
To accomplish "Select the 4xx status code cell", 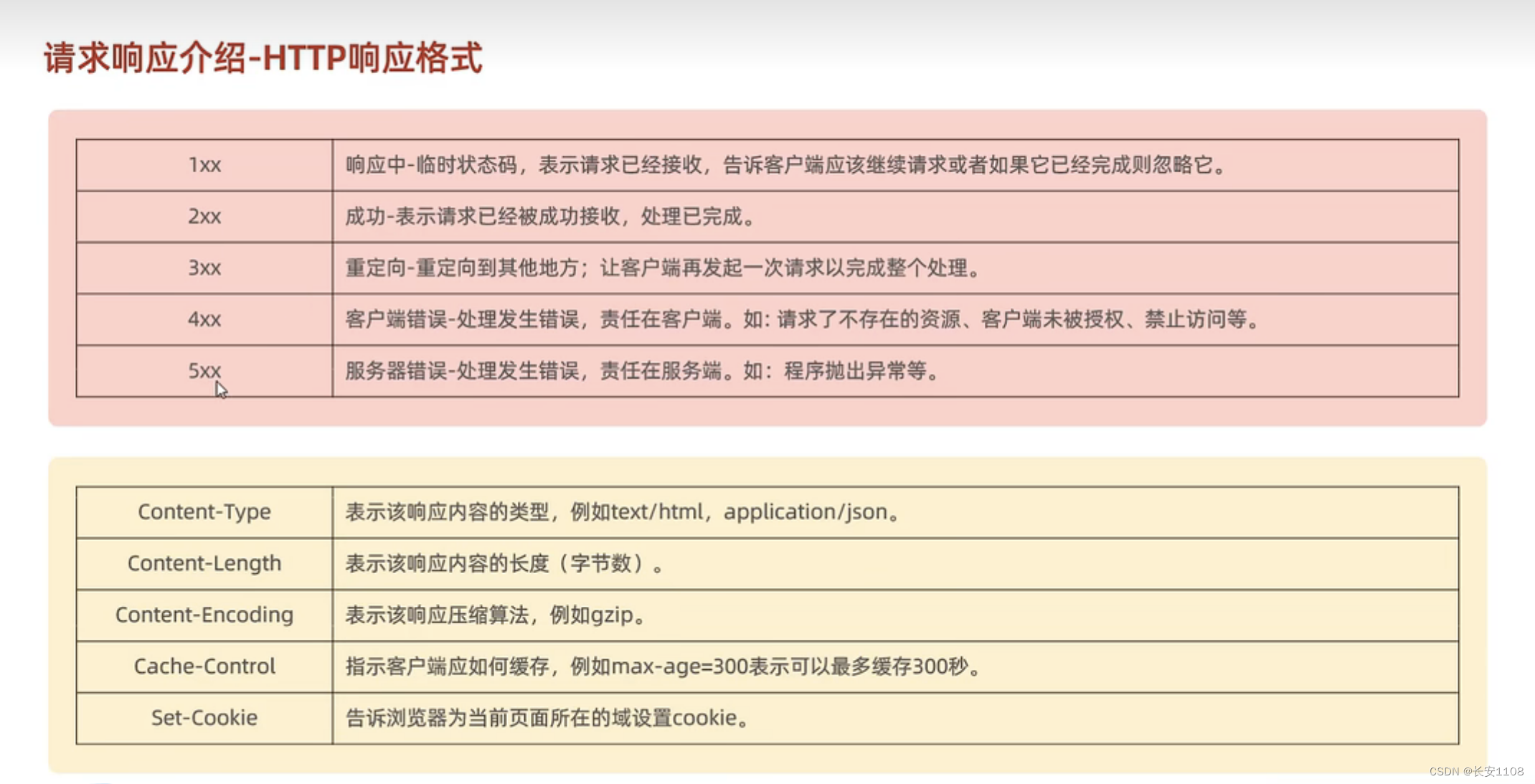I will pyautogui.click(x=204, y=319).
